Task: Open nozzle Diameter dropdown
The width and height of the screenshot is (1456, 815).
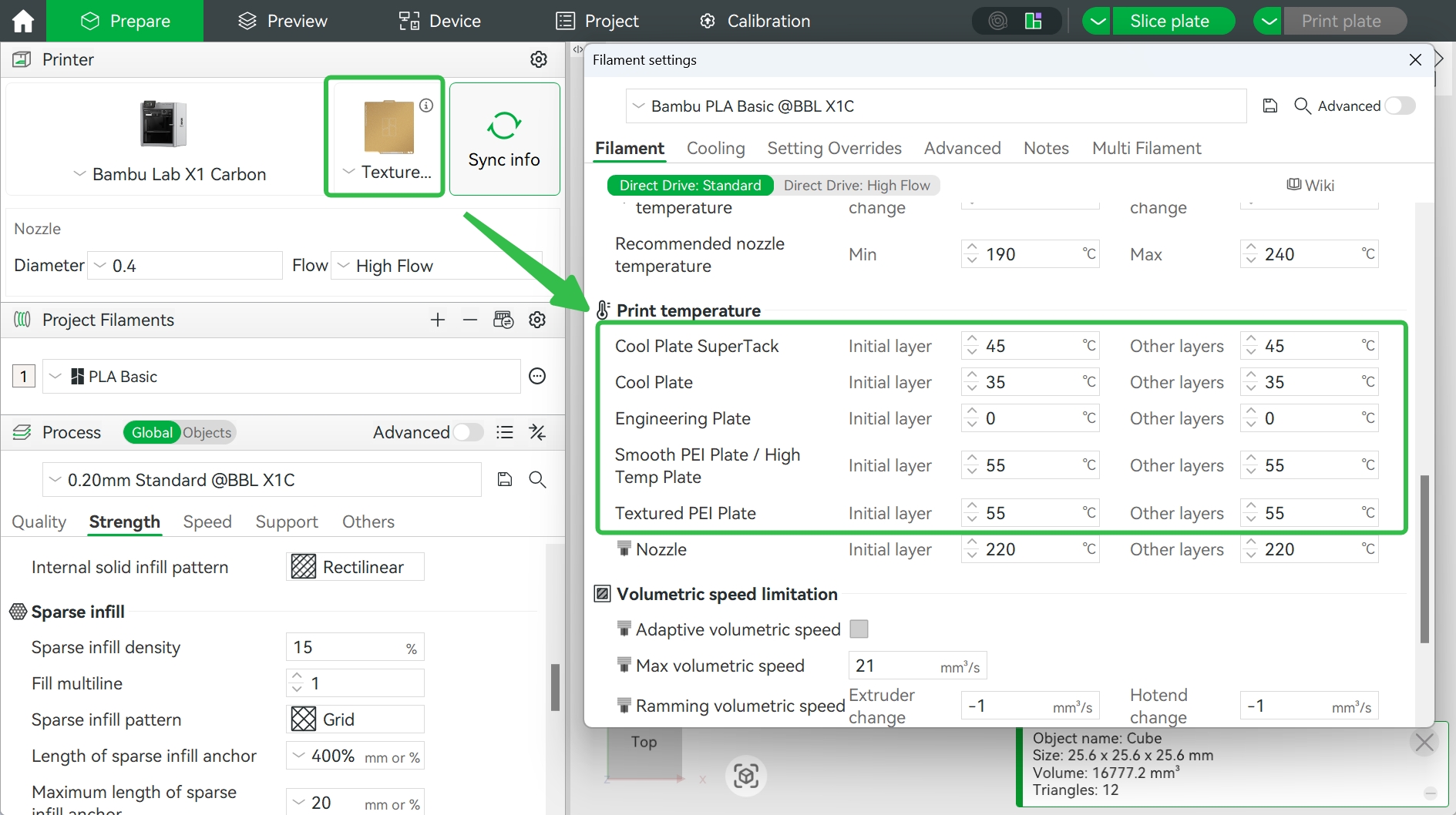Action: tap(185, 266)
